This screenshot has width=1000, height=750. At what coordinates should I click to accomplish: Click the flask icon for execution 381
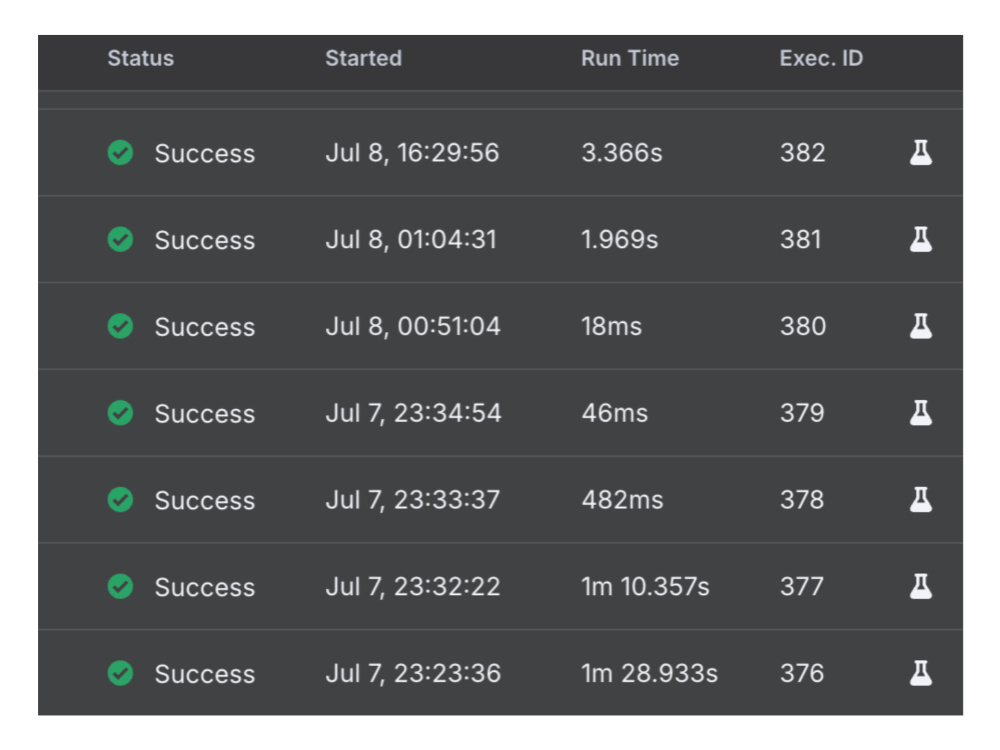coord(920,240)
